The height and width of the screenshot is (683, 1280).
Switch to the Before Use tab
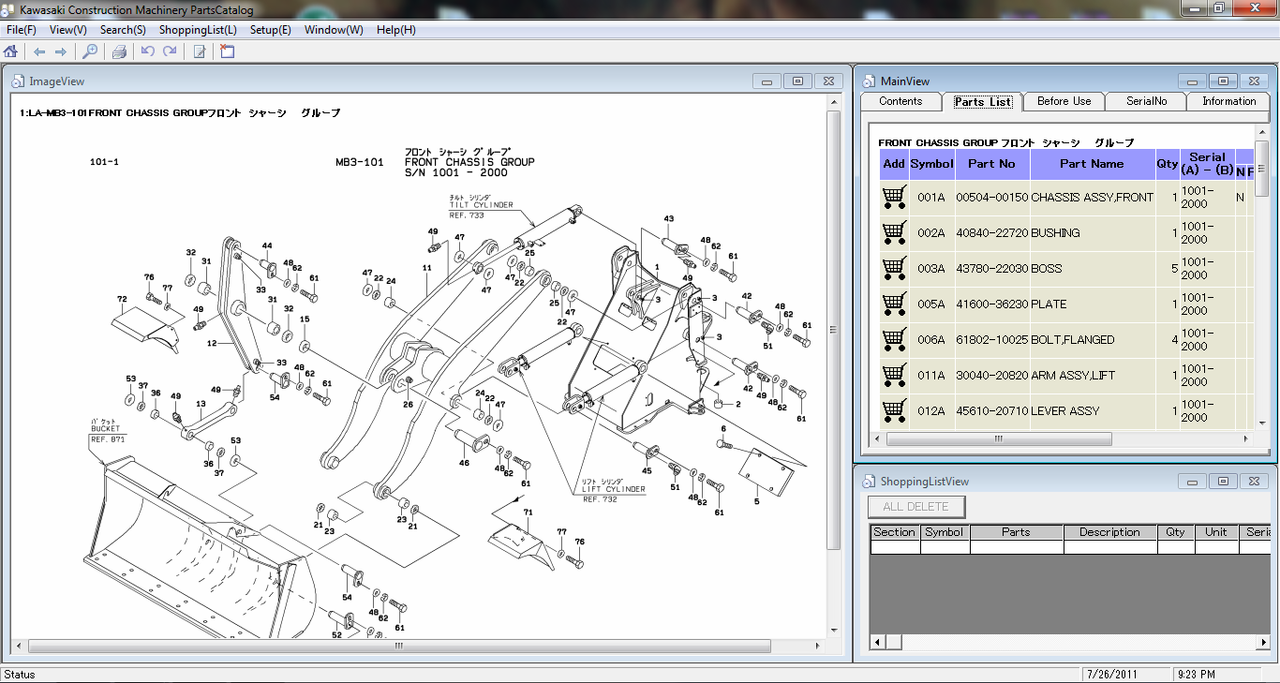[x=1064, y=101]
